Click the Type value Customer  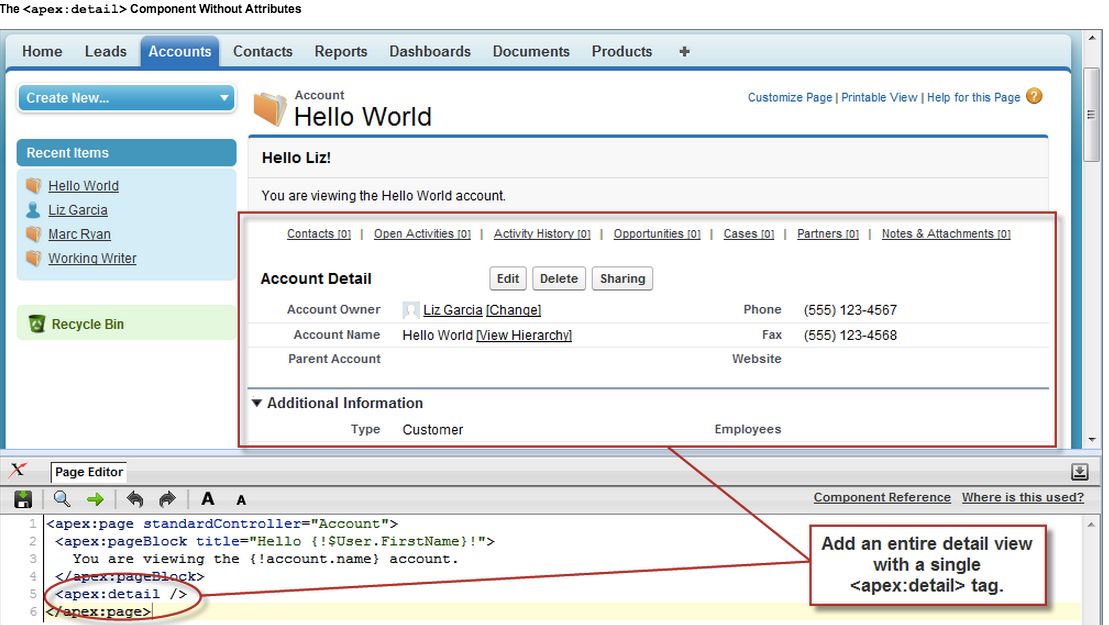(433, 430)
